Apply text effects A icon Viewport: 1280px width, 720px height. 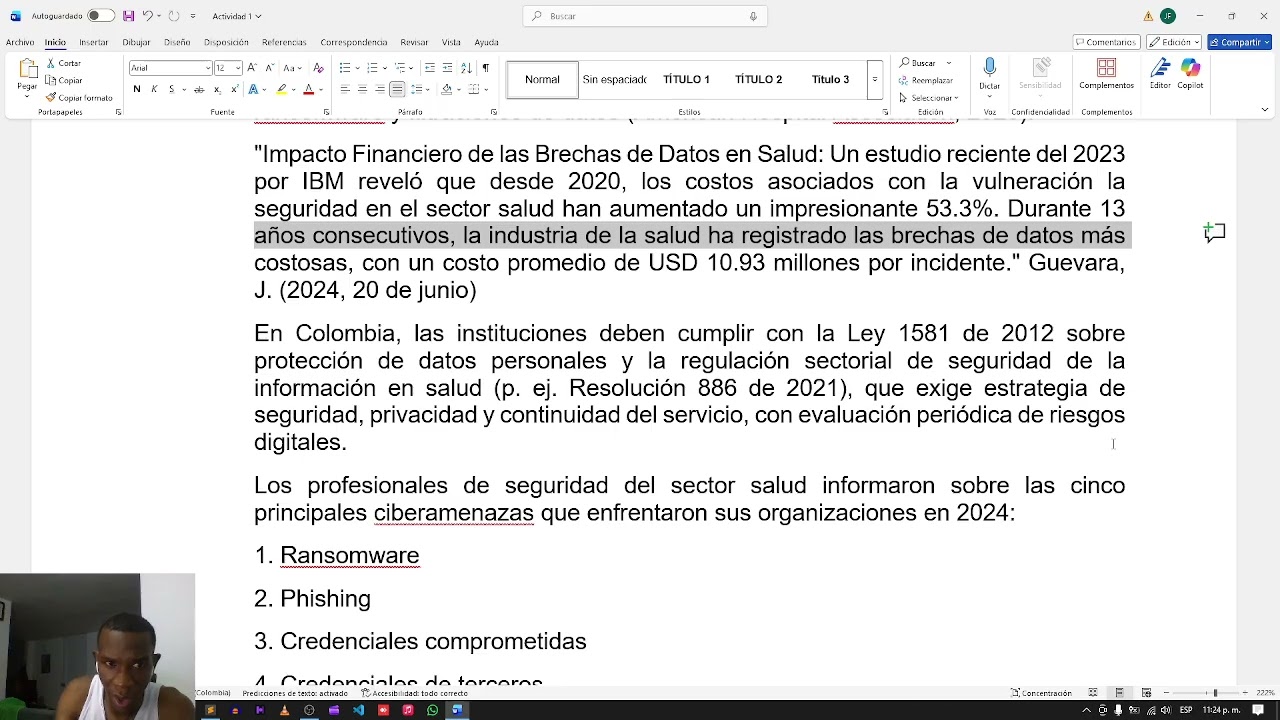tap(253, 89)
